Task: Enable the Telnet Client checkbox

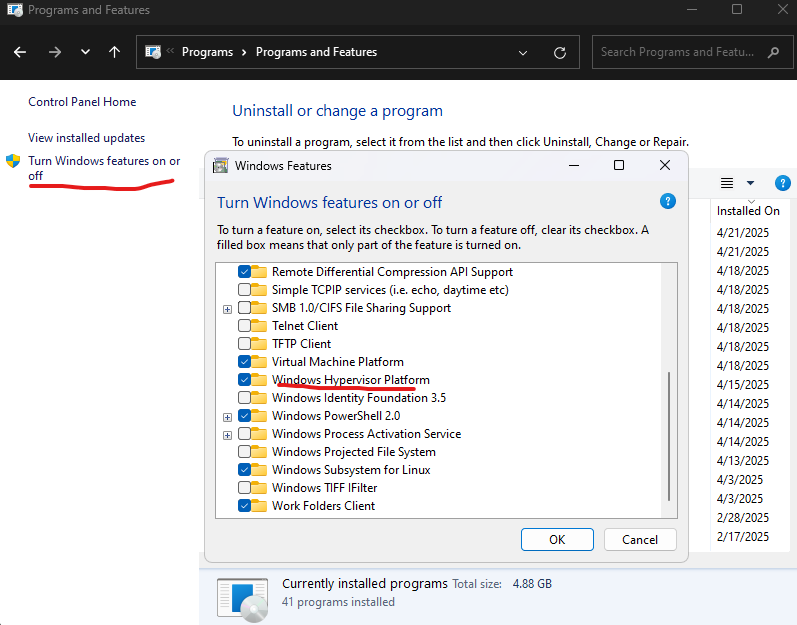Action: click(244, 326)
